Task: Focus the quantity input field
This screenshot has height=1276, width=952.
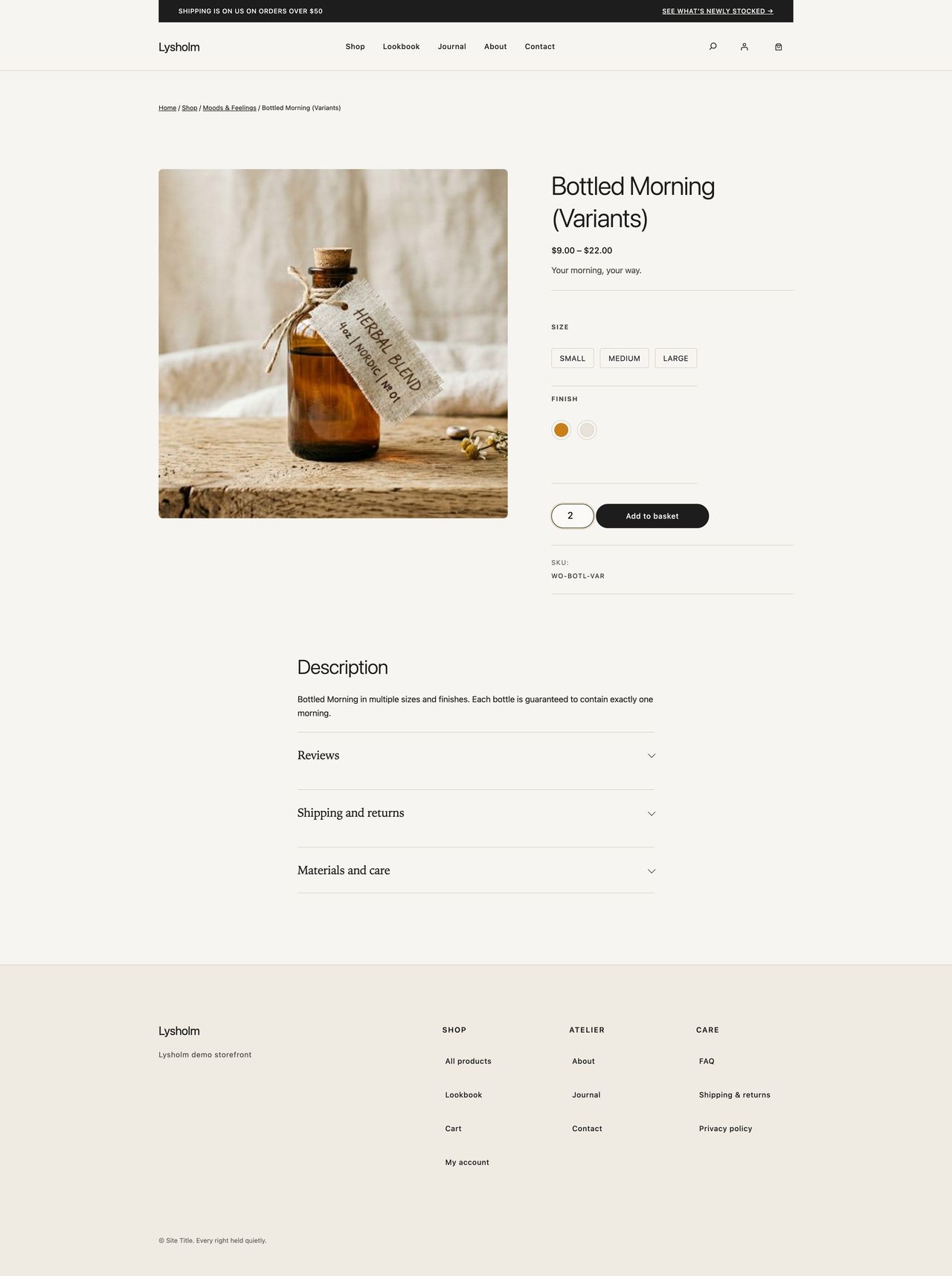Action: click(572, 516)
